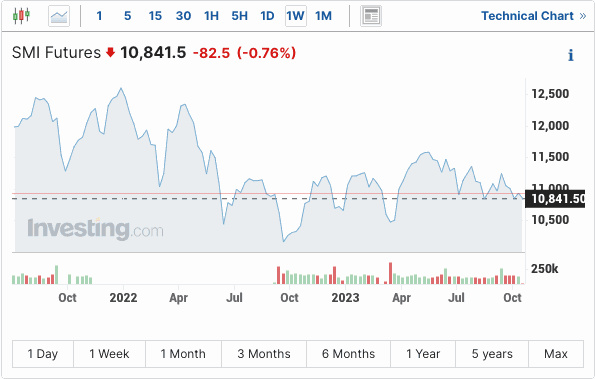Image resolution: width=595 pixels, height=379 pixels.
Task: Set interval to 5 minutes
Action: [127, 16]
